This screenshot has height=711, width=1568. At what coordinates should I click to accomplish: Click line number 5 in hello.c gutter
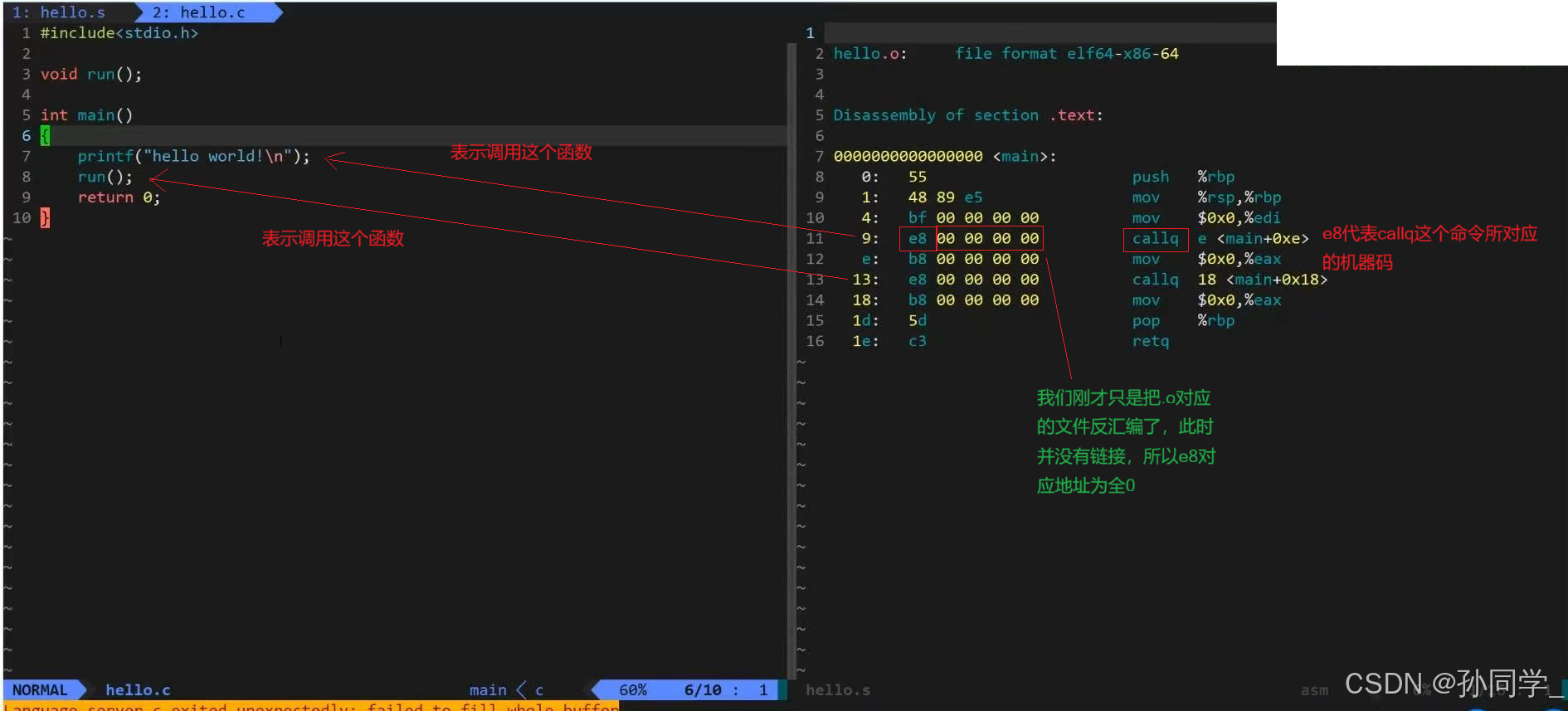pos(26,115)
